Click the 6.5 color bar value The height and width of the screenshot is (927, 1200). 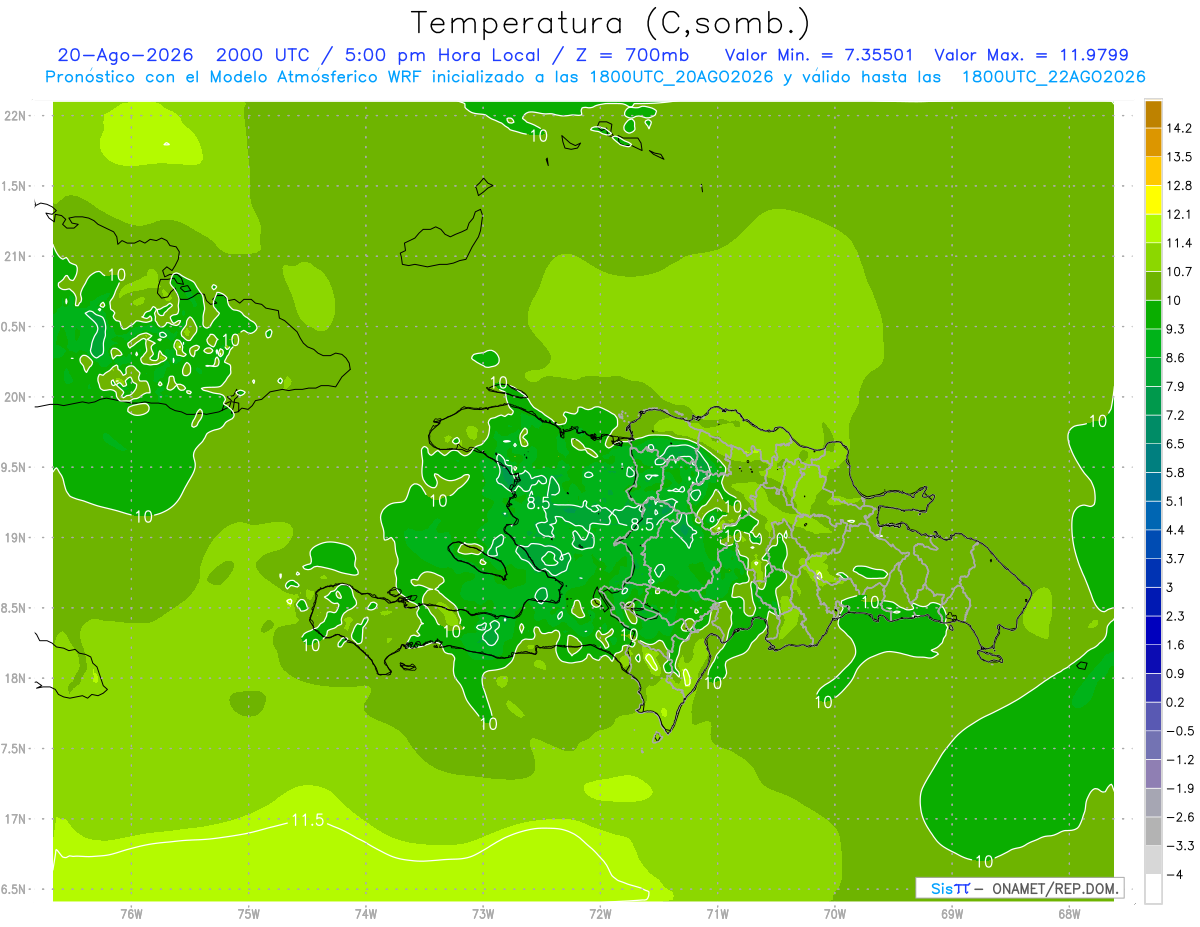(x=1176, y=444)
